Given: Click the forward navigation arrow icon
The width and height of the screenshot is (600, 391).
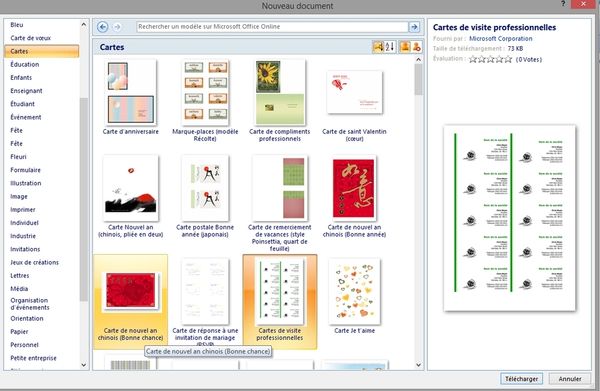Looking at the screenshot, I should point(117,27).
